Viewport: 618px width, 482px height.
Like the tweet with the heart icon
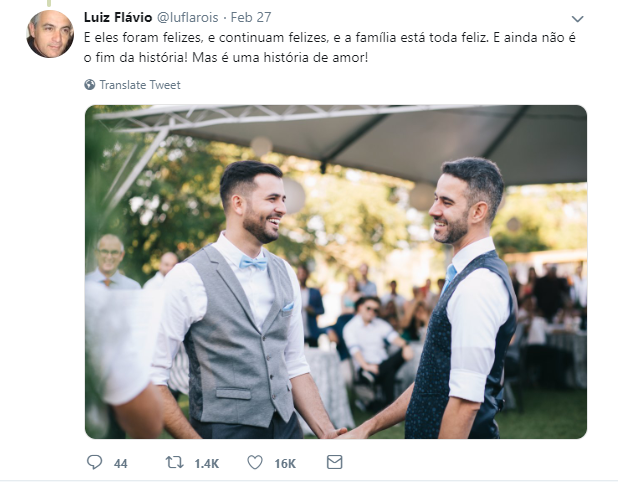[x=255, y=462]
